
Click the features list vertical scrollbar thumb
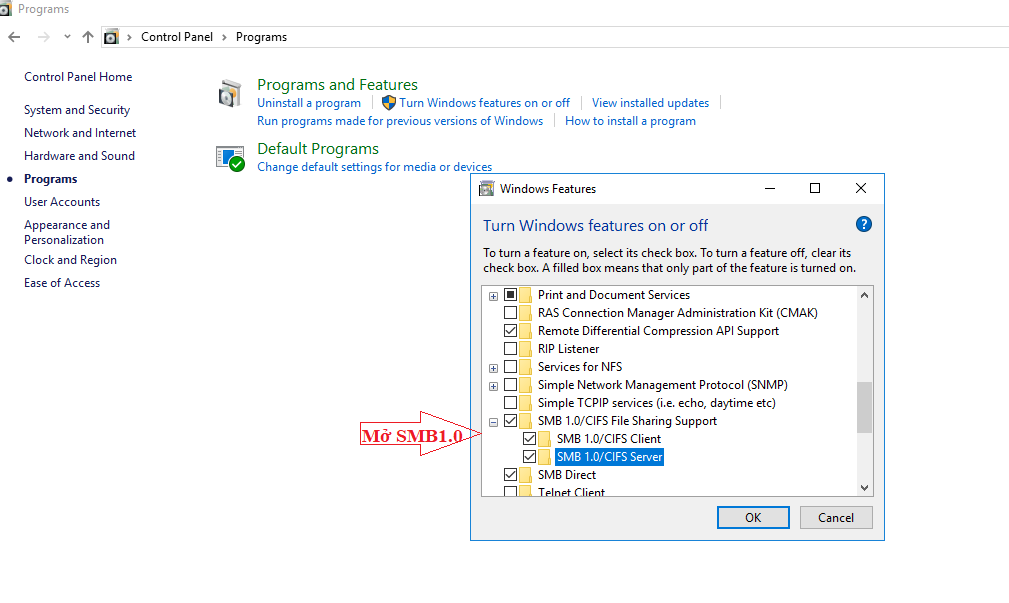[864, 407]
